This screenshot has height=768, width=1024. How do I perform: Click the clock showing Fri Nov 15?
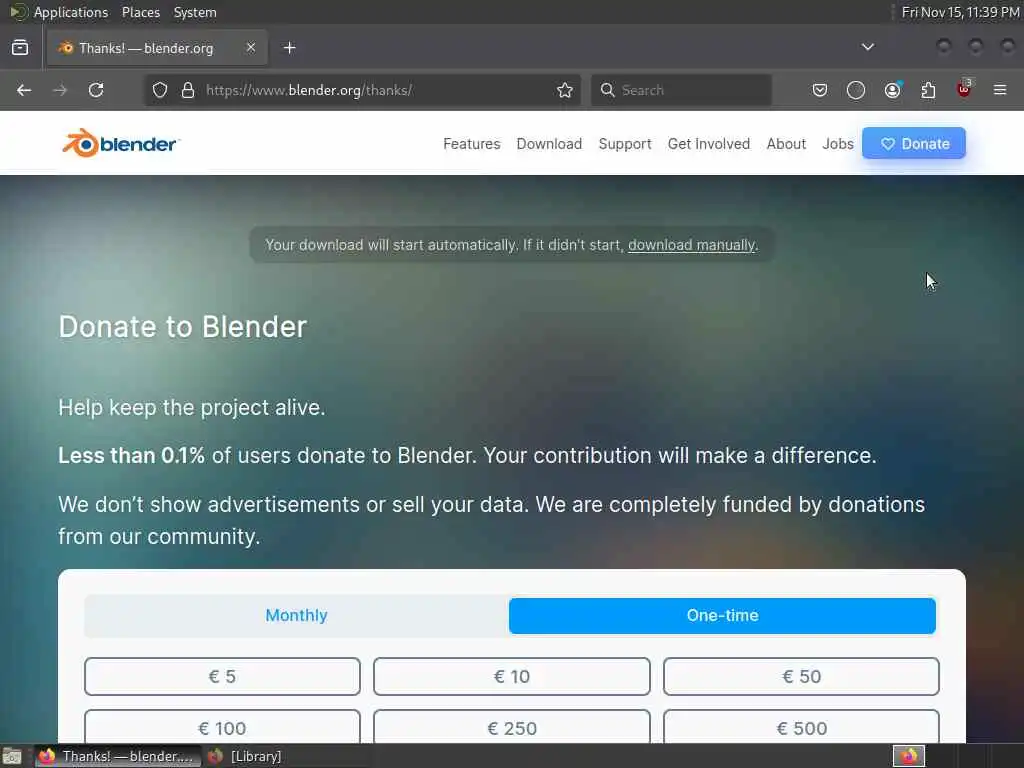pos(960,12)
